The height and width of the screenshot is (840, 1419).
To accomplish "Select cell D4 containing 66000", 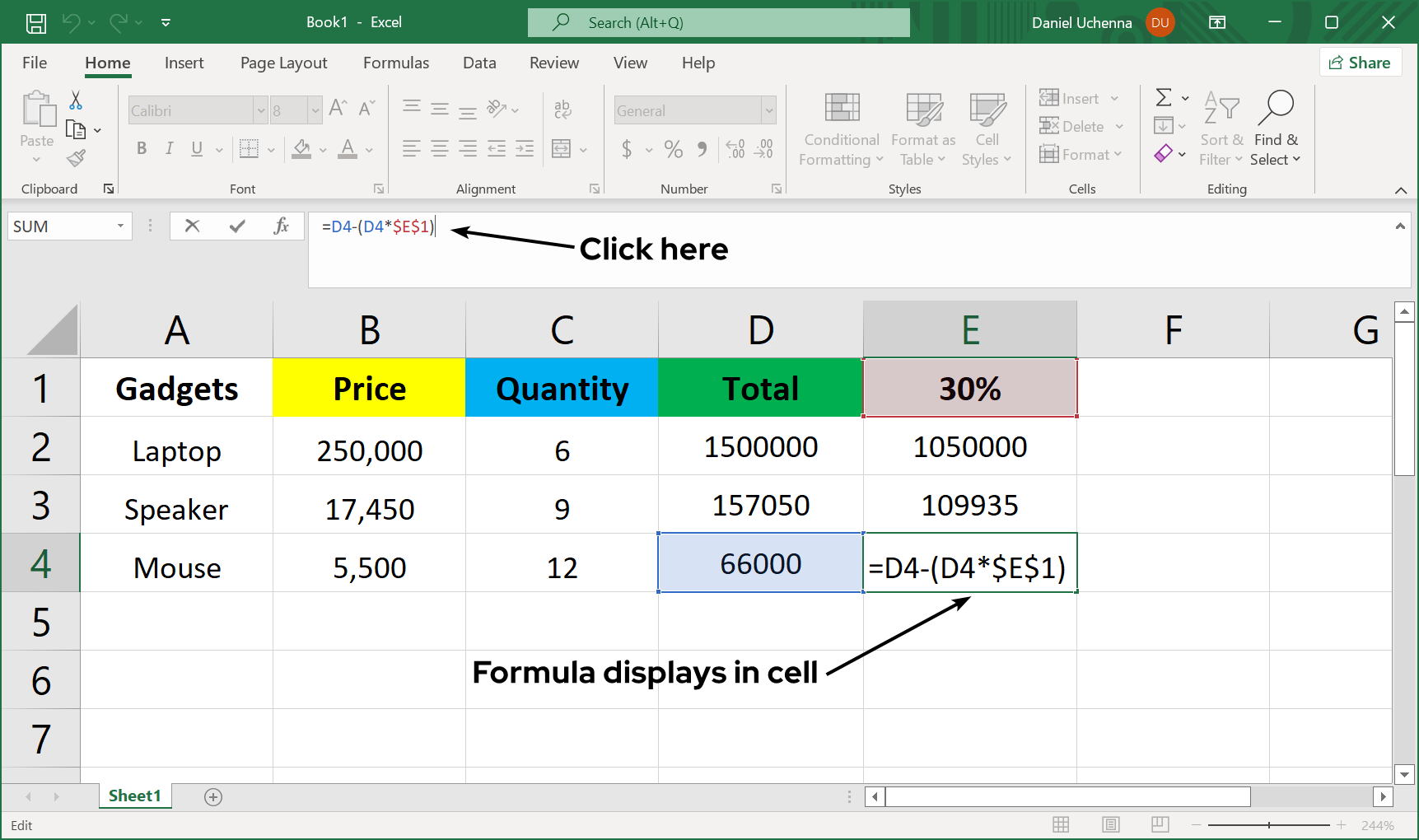I will coord(760,563).
